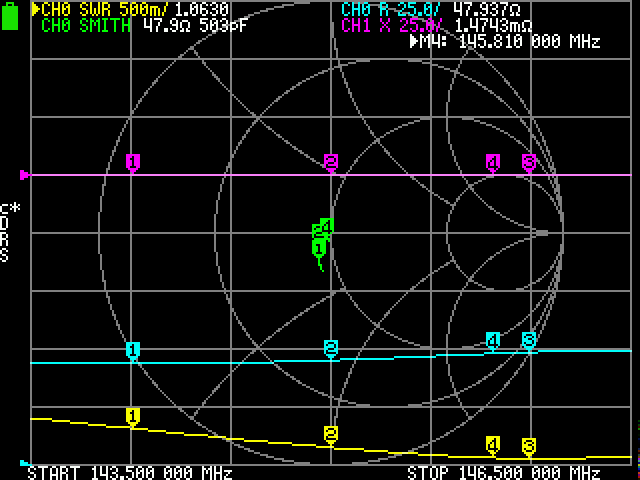Screen dimensions: 640x480
Task: Tap the STOP 146.500 MHz frequency field
Action: pos(504,472)
